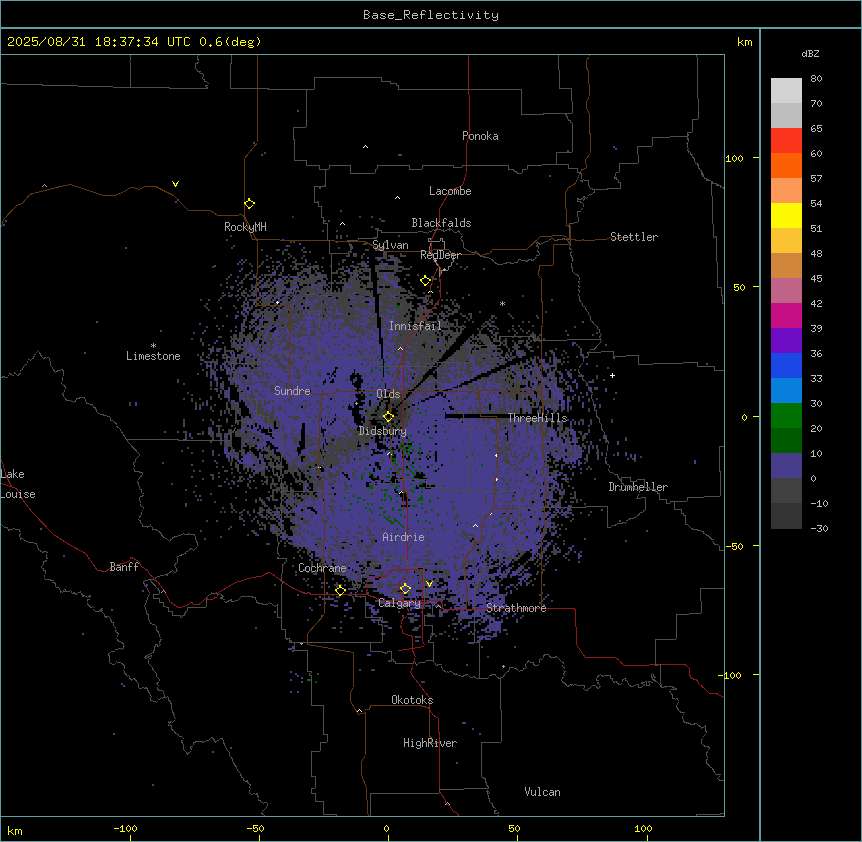Select the slate purple 10 dBZ legend swatch

[786, 466]
